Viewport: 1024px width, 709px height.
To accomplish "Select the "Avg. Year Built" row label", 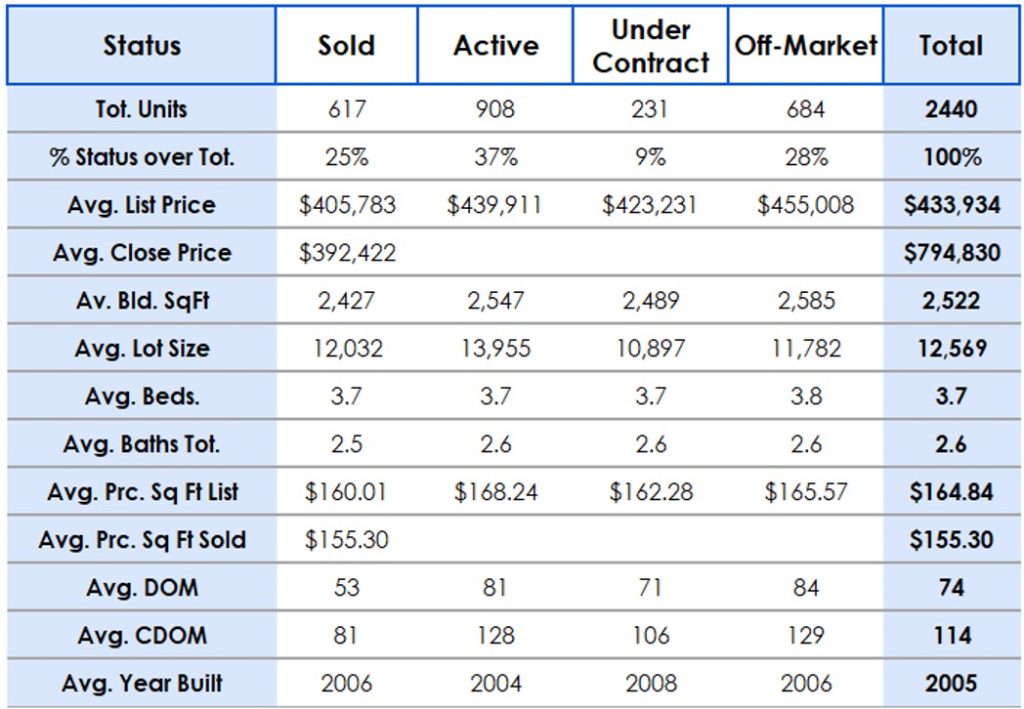I will click(141, 684).
